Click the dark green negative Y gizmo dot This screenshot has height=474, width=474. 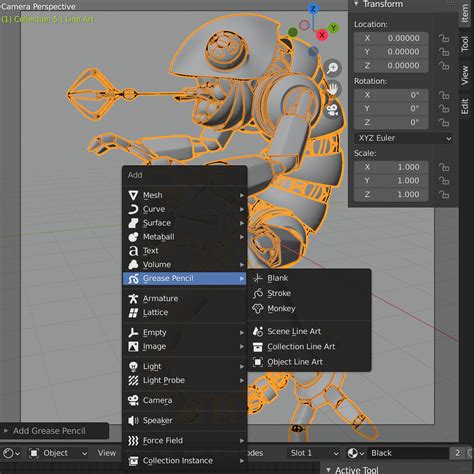(x=293, y=32)
